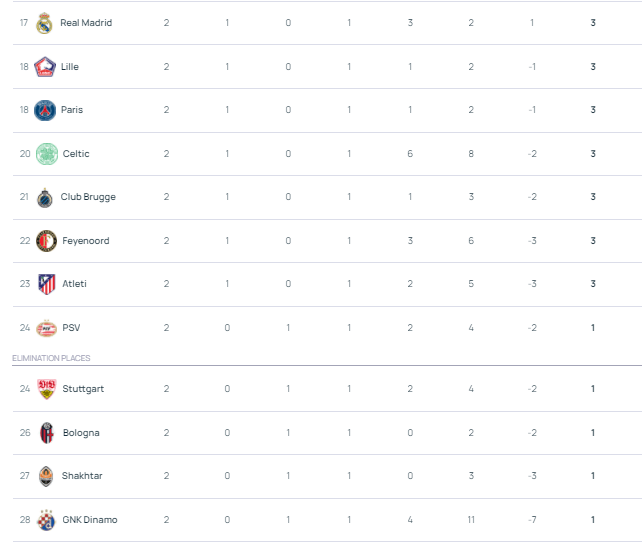Open the Real Madrid team link
Screen dimensions: 642x543
pos(86,23)
